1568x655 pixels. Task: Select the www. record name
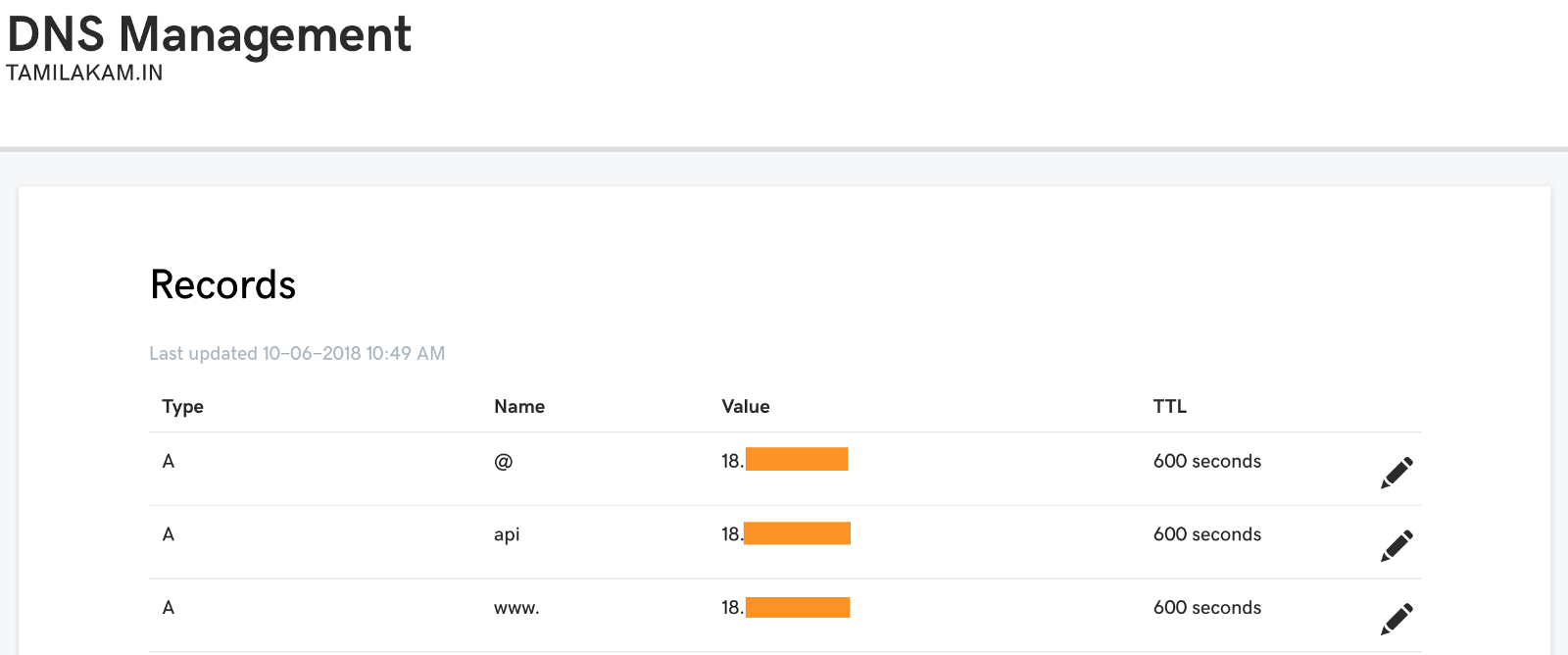516,608
